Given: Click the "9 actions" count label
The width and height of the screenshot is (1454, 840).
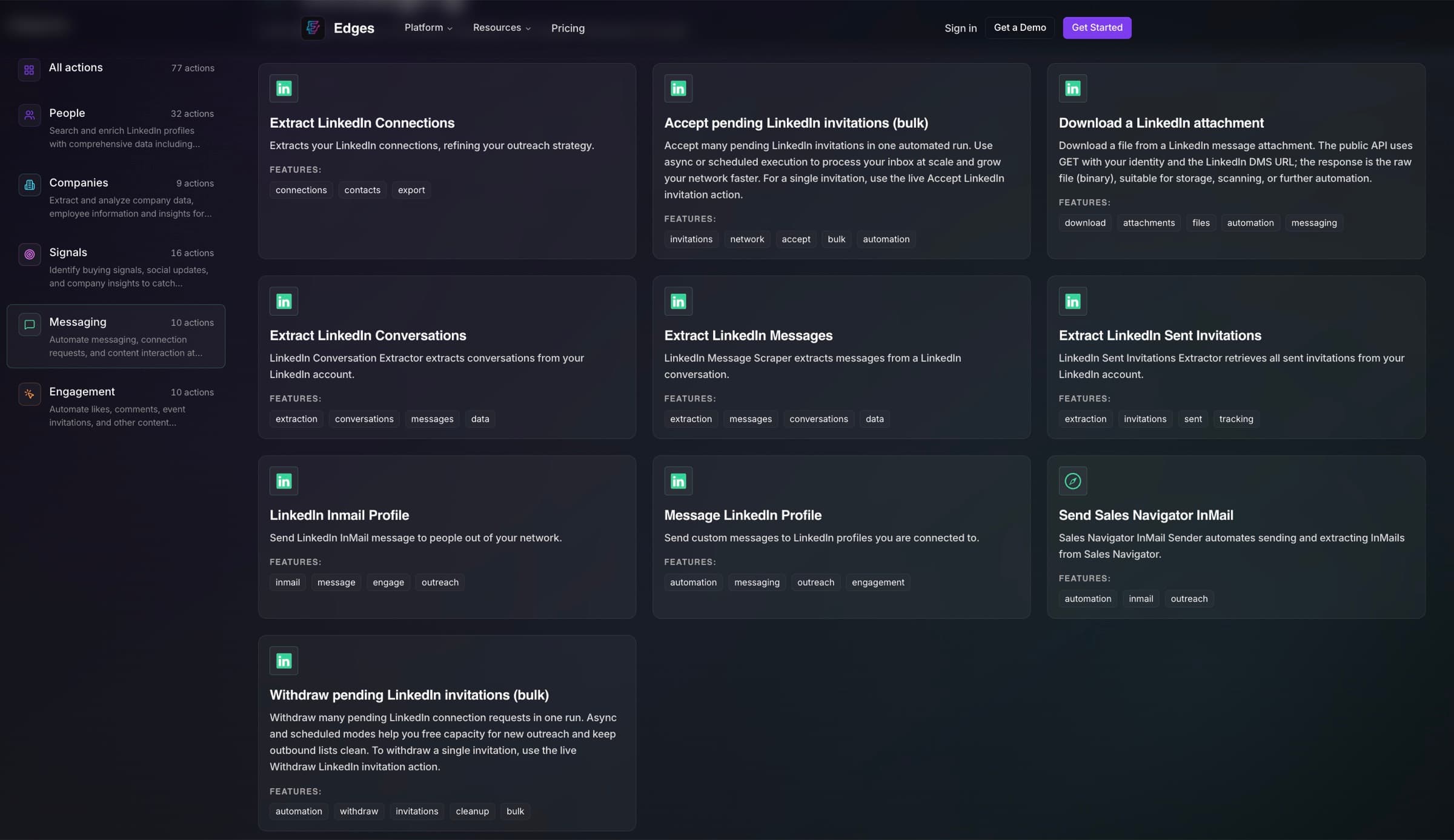Looking at the screenshot, I should pyautogui.click(x=195, y=183).
